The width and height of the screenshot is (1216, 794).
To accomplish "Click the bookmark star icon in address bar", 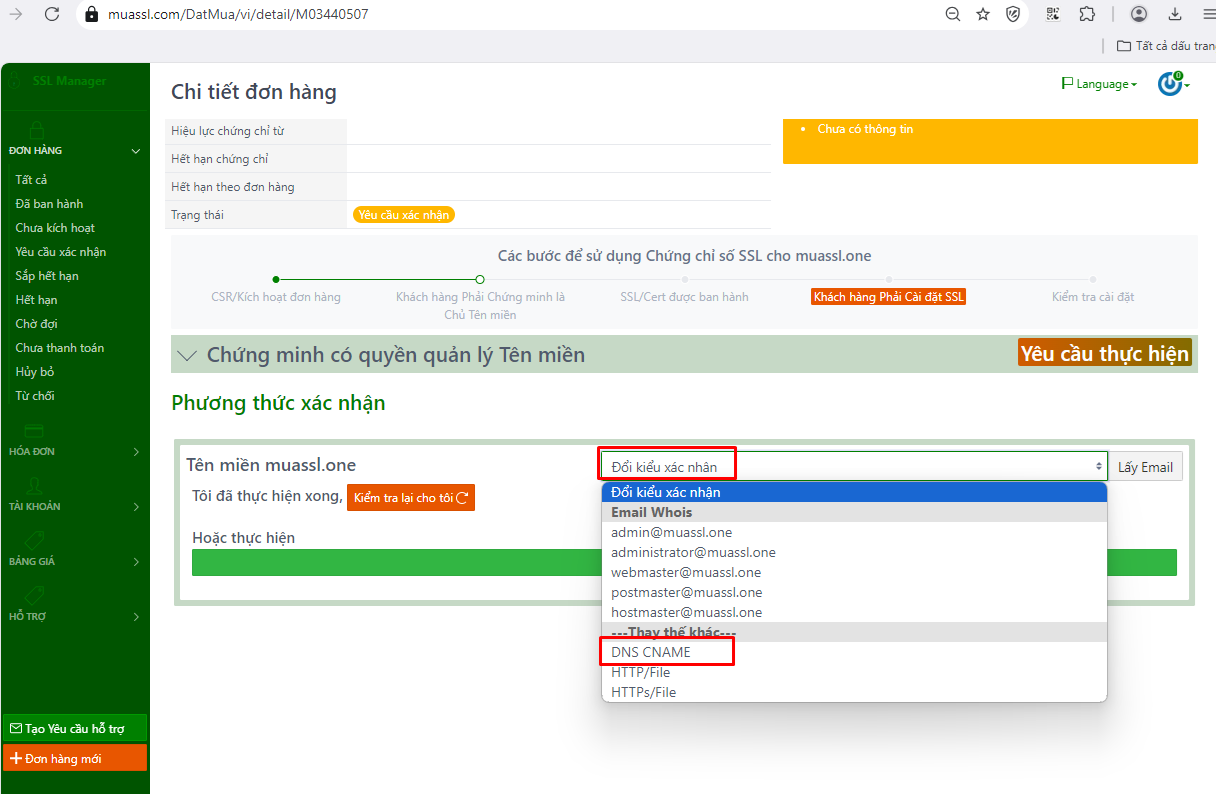I will pos(983,14).
